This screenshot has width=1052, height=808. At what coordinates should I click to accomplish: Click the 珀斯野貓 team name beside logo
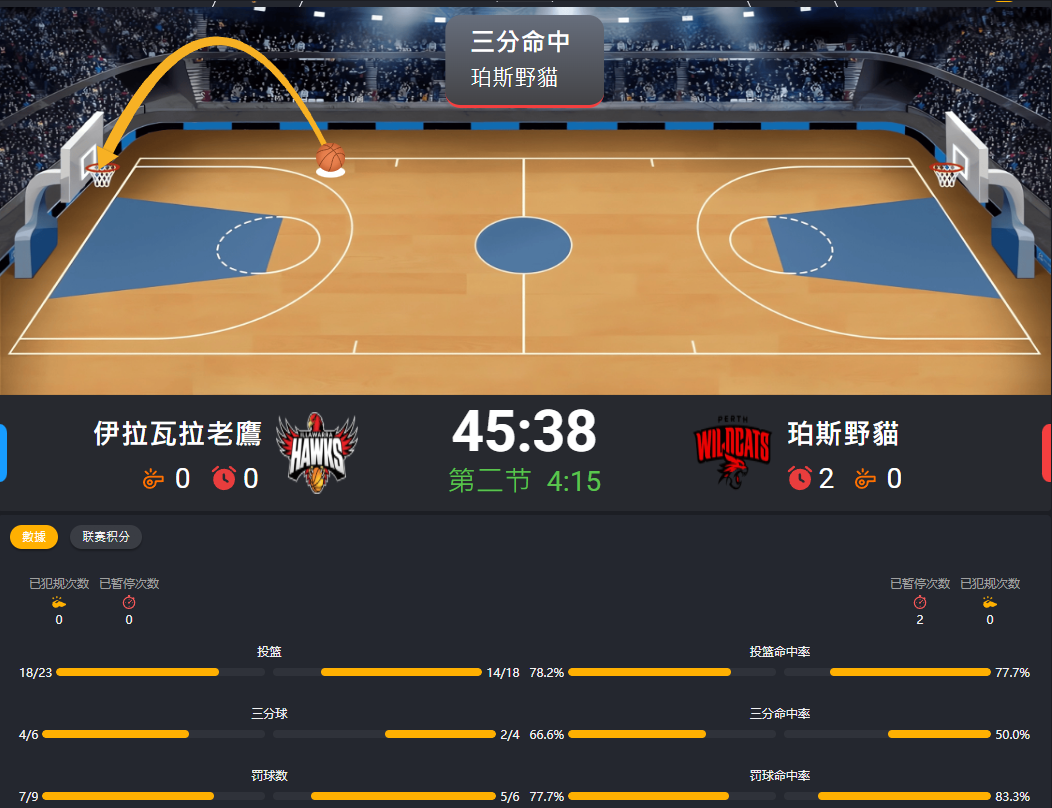point(843,434)
